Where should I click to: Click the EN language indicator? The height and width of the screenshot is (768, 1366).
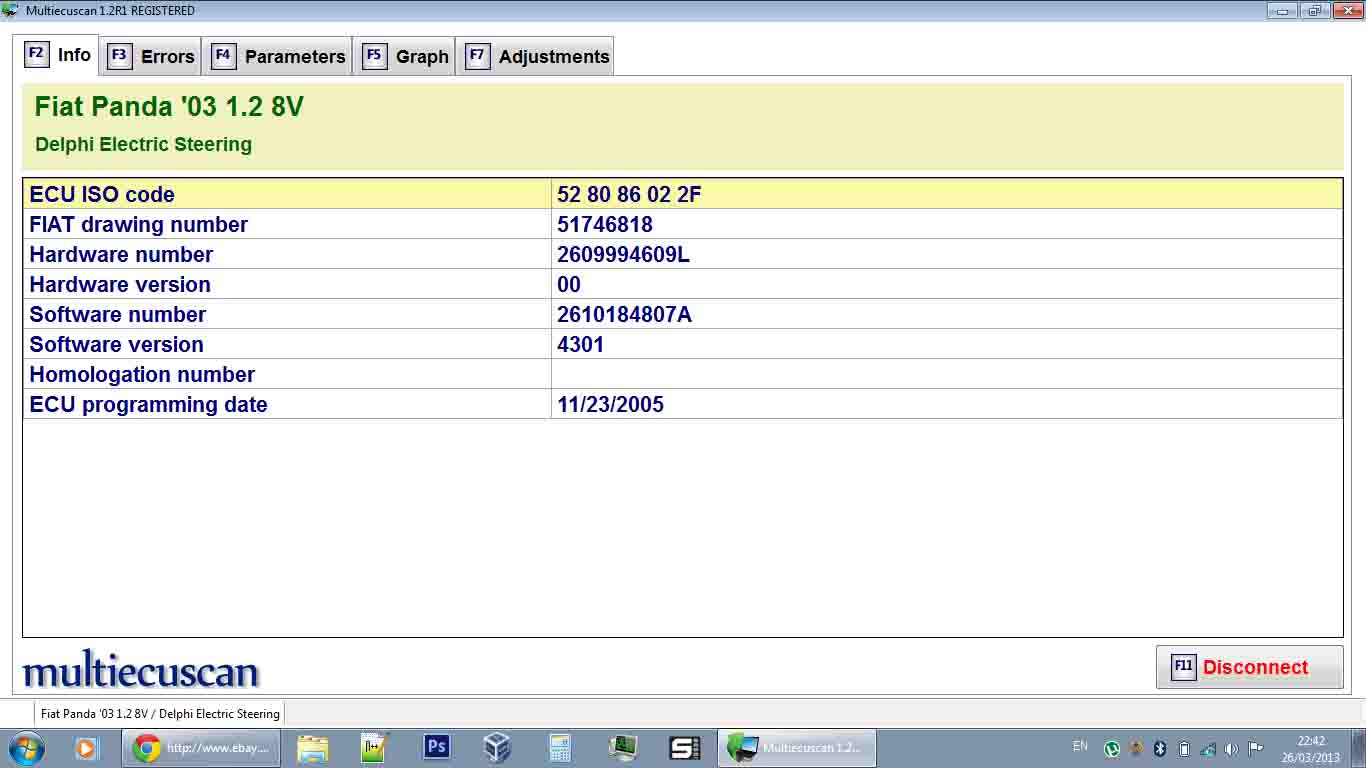1080,746
